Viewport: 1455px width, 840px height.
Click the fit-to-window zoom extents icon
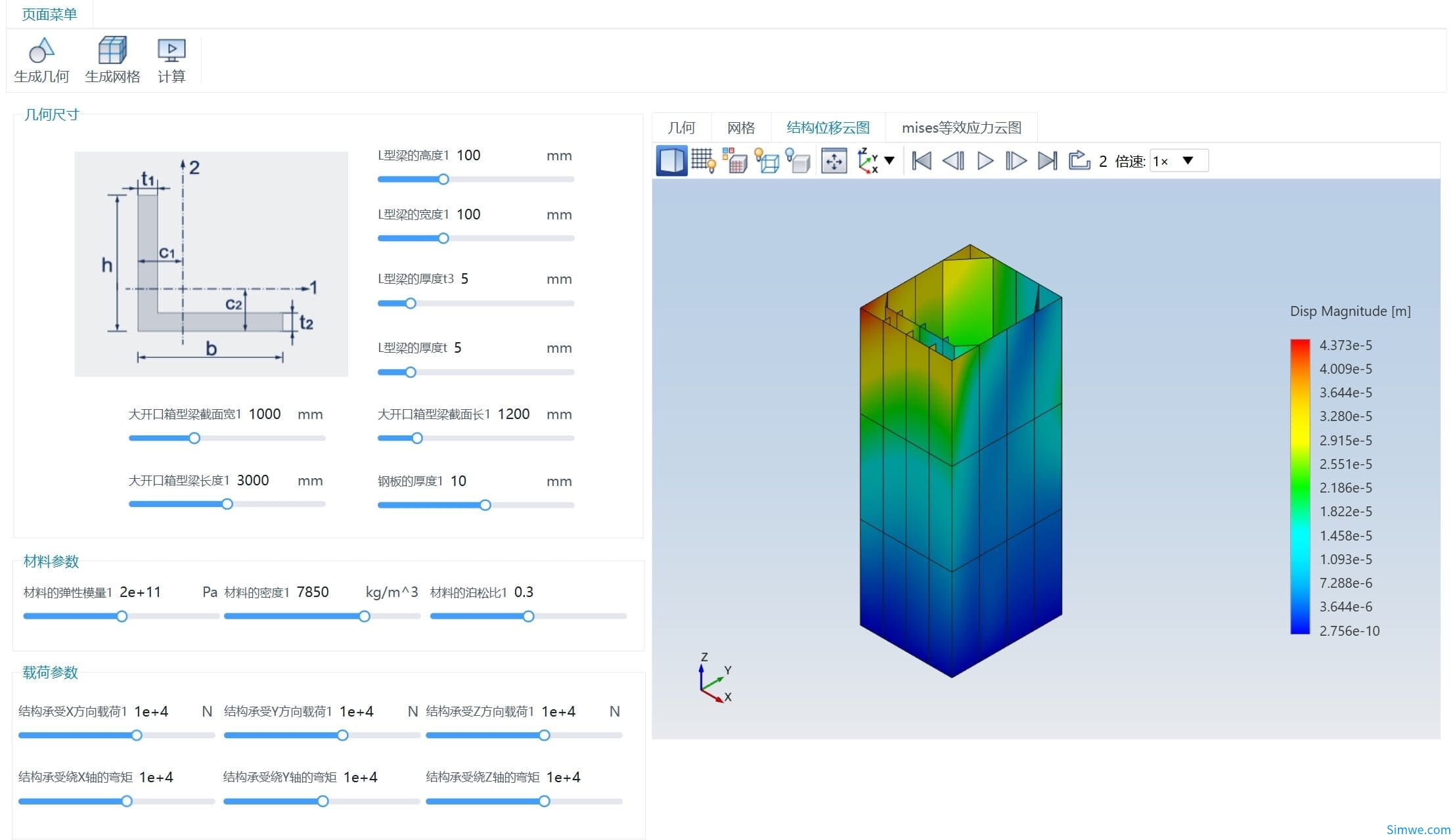tap(834, 161)
